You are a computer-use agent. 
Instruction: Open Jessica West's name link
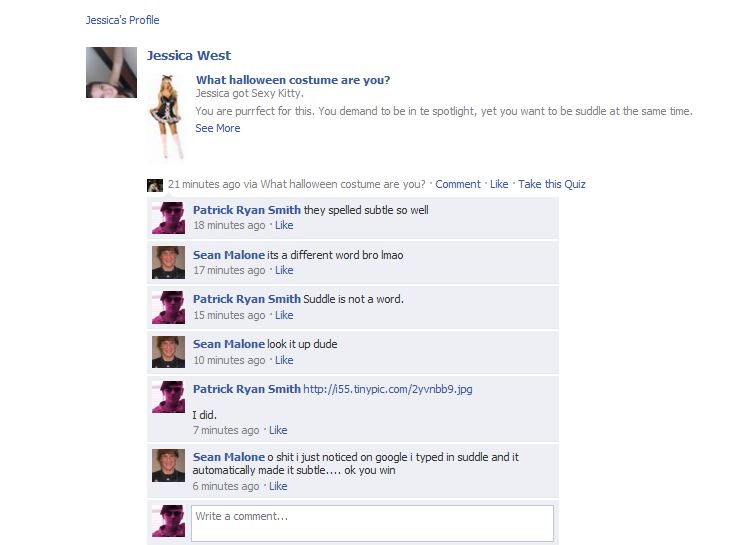(x=188, y=55)
